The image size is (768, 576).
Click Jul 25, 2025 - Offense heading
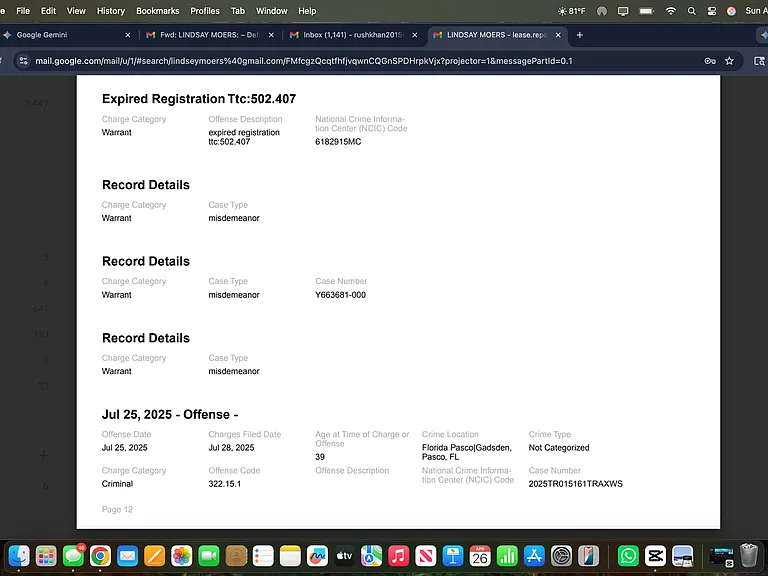tap(170, 414)
